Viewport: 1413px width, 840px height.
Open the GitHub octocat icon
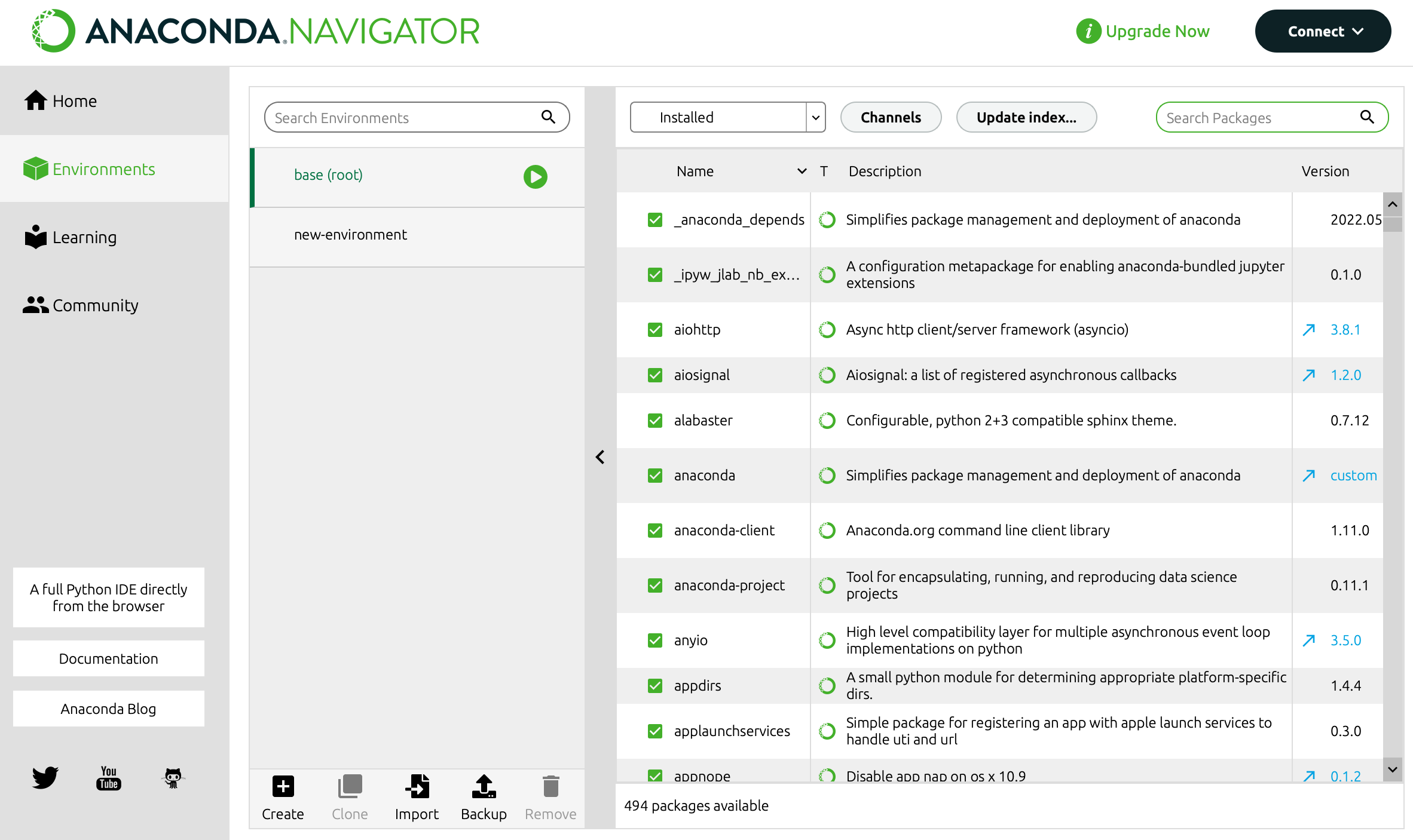[x=173, y=778]
